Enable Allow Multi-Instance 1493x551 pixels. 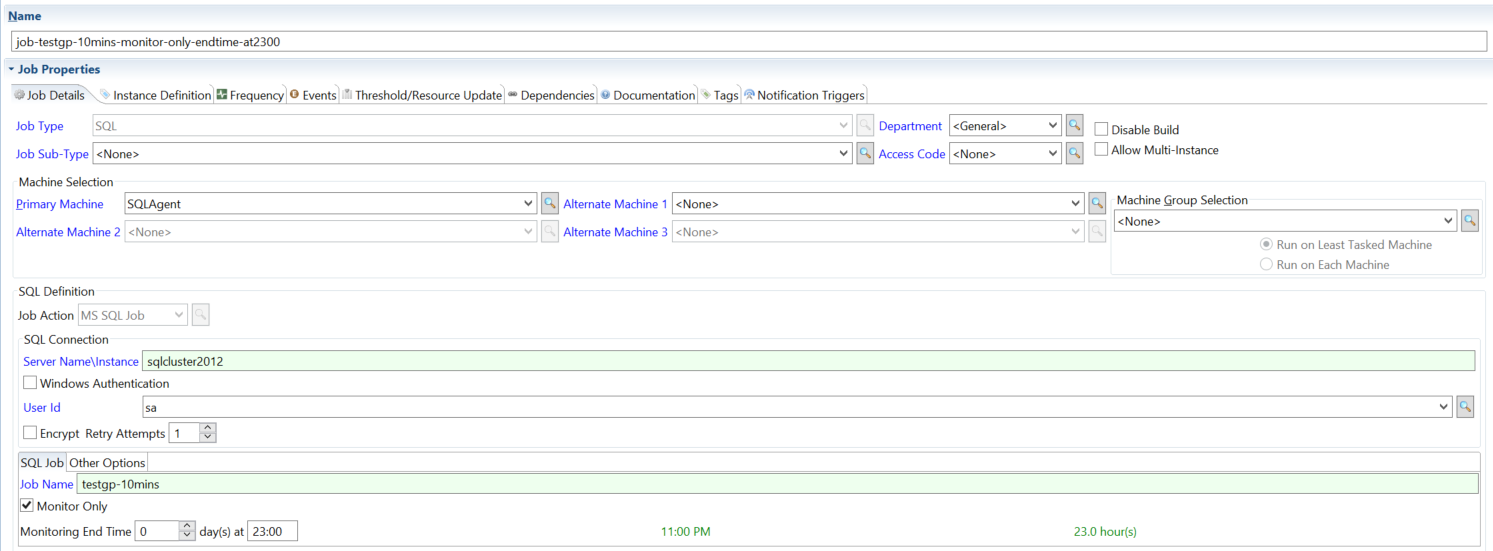pyautogui.click(x=1101, y=150)
